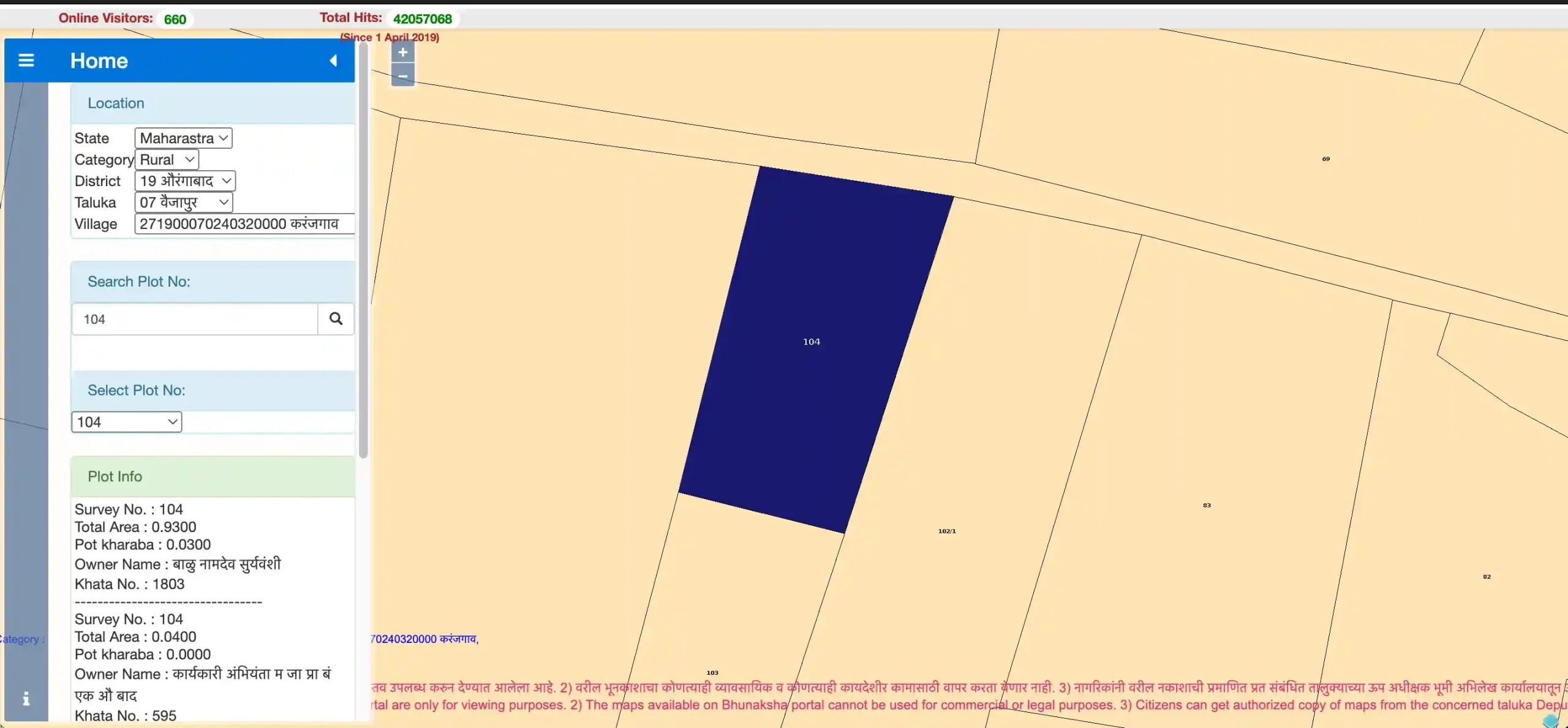The image size is (1568, 728).
Task: Click Pot kharaba : 0.0300 text
Action: pos(143,544)
